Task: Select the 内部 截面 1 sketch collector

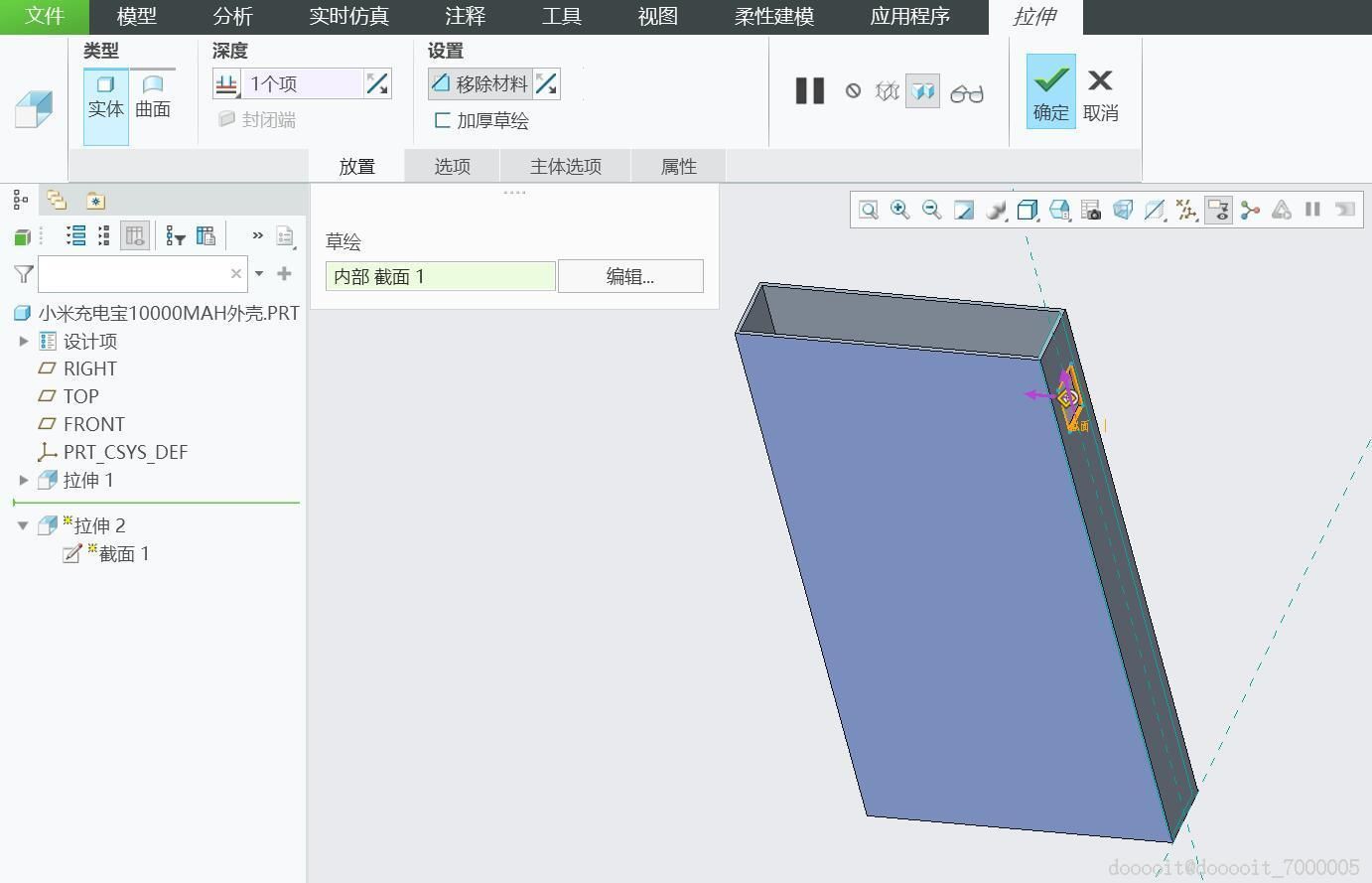Action: [x=441, y=276]
